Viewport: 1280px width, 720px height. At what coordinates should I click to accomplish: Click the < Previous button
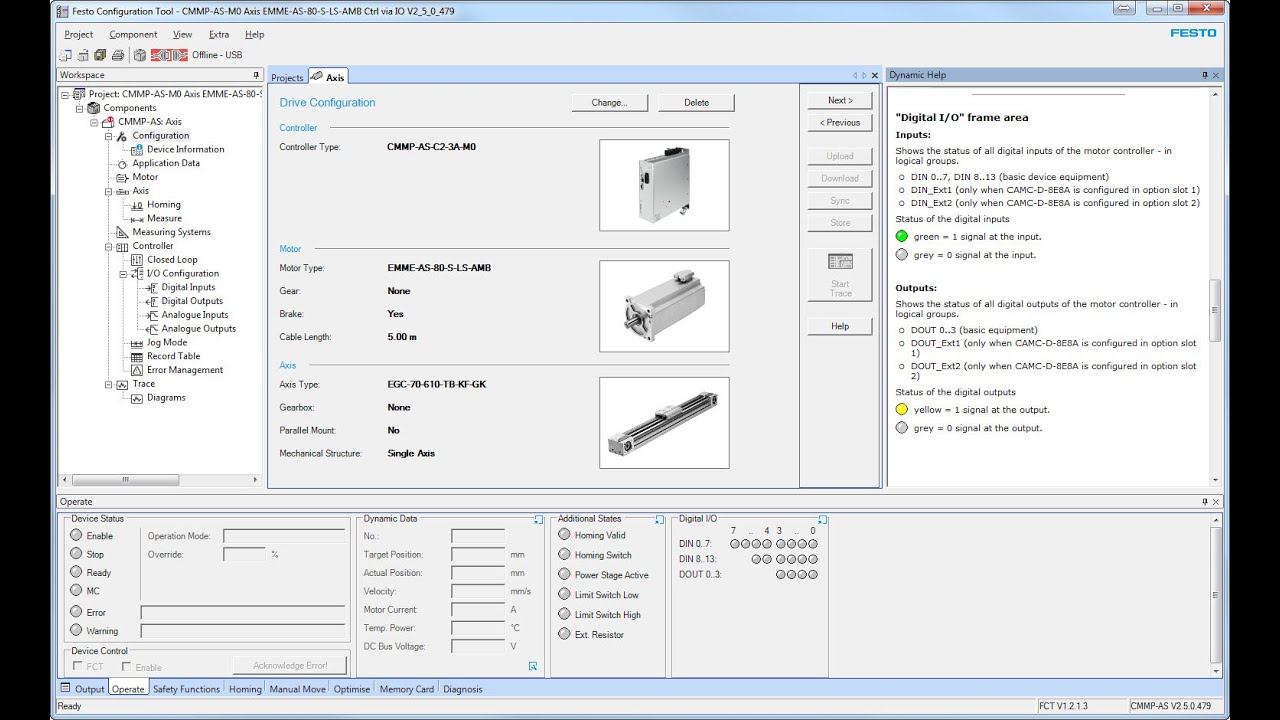[x=840, y=123]
